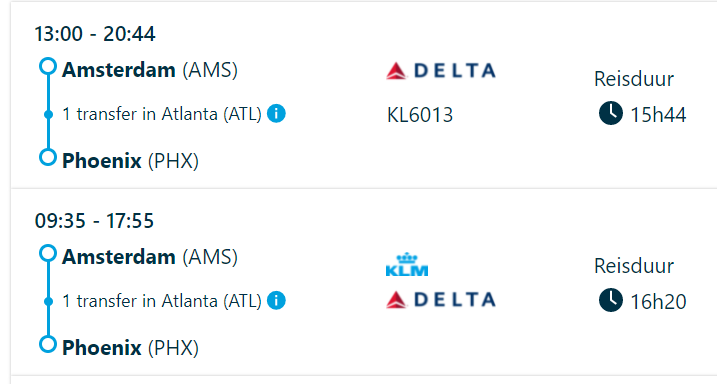
Task: Click transfer dot on first route line
Action: [x=48, y=114]
